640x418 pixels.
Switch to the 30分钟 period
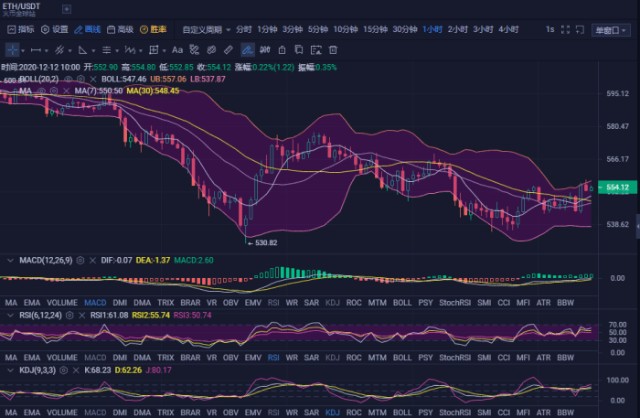[x=405, y=29]
